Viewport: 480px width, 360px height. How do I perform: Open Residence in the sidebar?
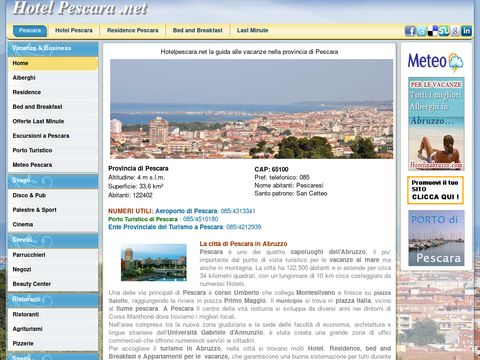(53, 92)
